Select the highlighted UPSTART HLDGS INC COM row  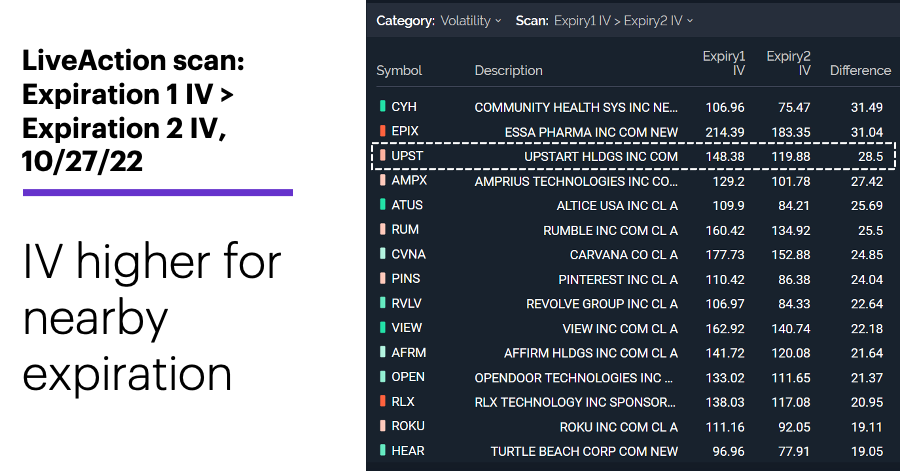(x=633, y=156)
